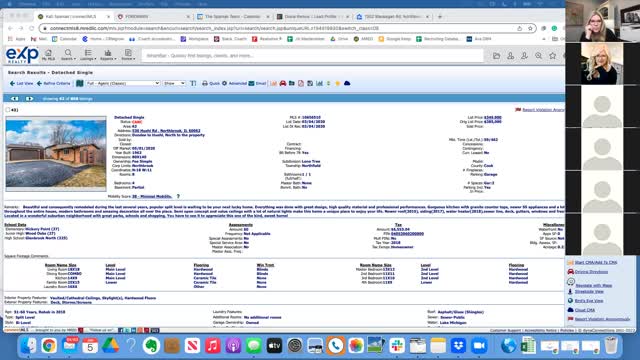Open the Drive bookmark
This screenshot has height=360, width=640.
coord(339,39)
